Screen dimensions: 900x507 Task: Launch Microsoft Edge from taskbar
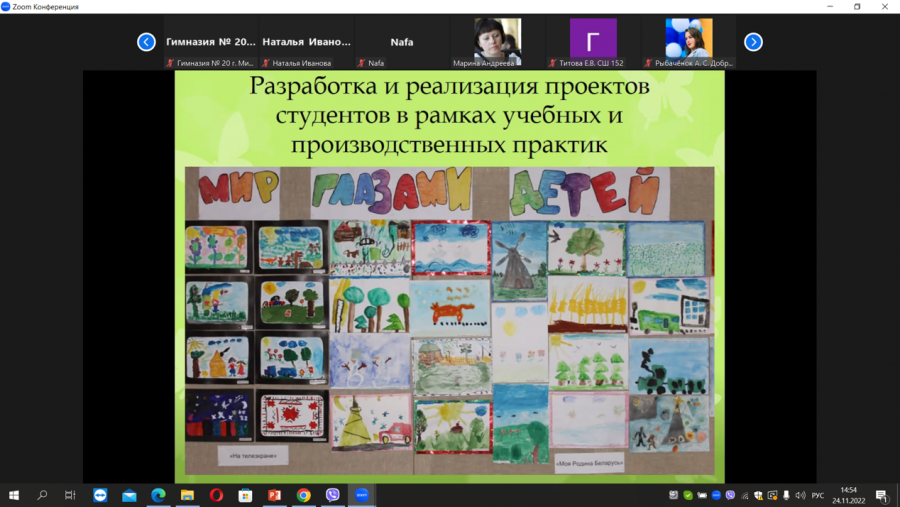point(158,495)
